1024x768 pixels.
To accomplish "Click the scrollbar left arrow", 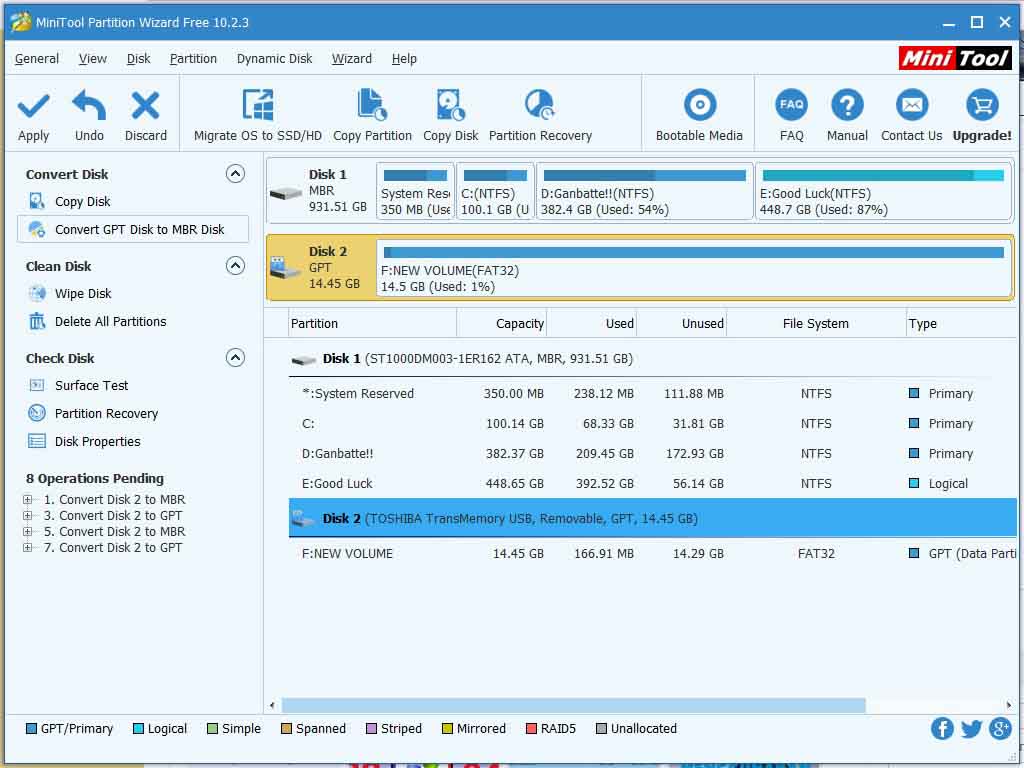I will coord(272,705).
